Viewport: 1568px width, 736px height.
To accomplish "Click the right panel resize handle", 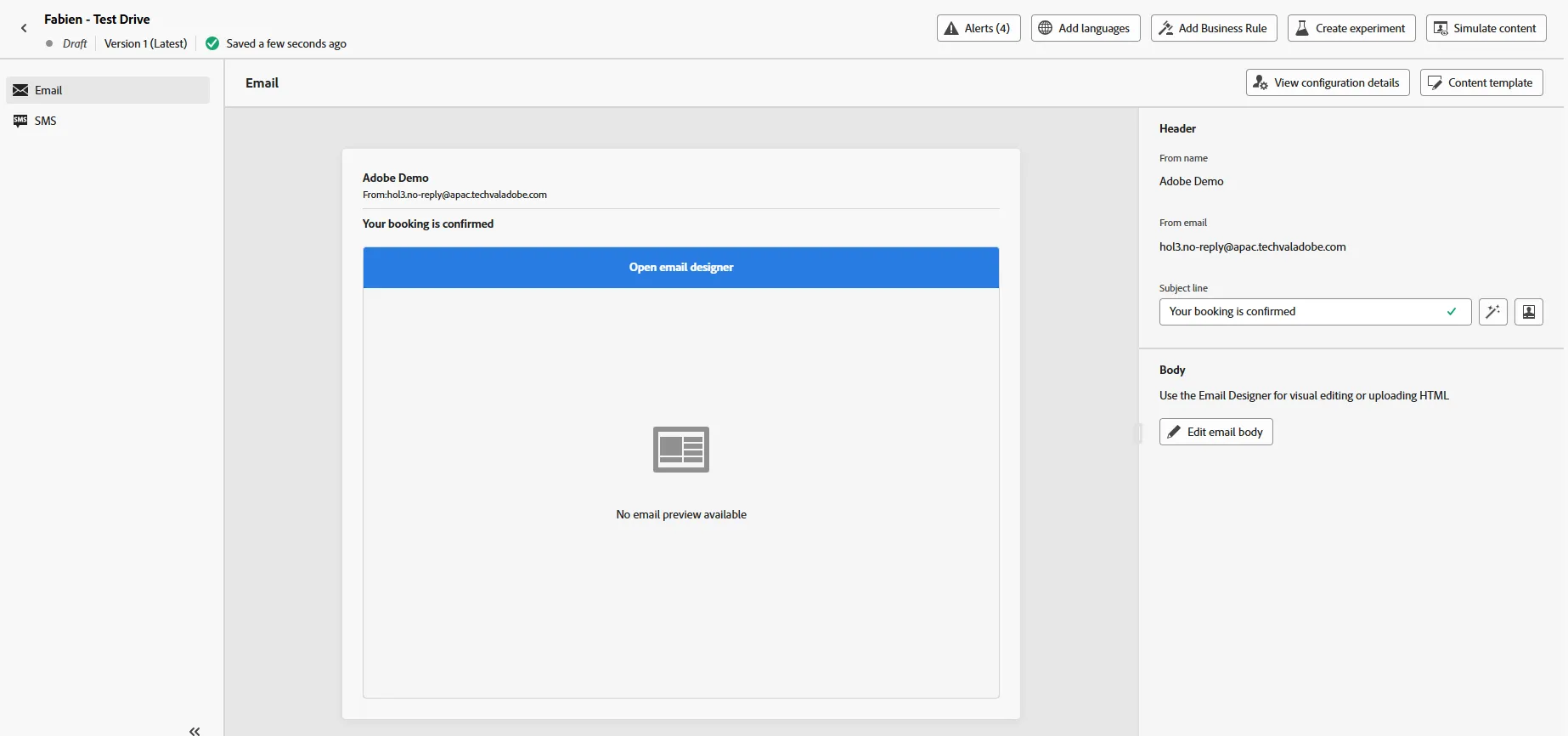I will pyautogui.click(x=1139, y=433).
